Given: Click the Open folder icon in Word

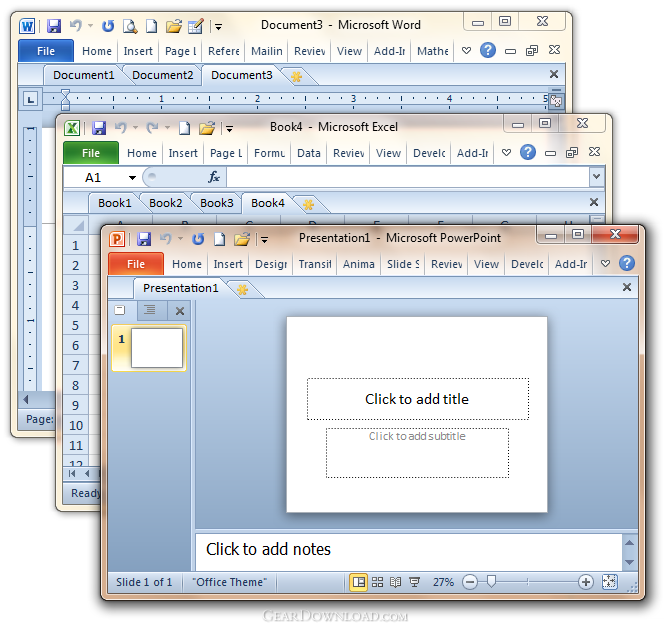Looking at the screenshot, I should (x=174, y=26).
